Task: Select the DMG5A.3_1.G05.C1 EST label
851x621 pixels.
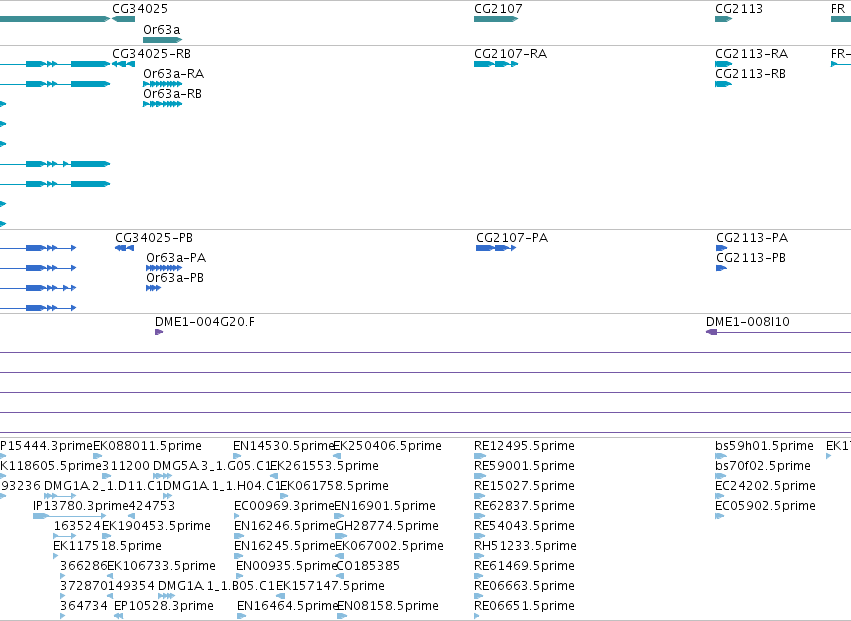Action: 212,466
